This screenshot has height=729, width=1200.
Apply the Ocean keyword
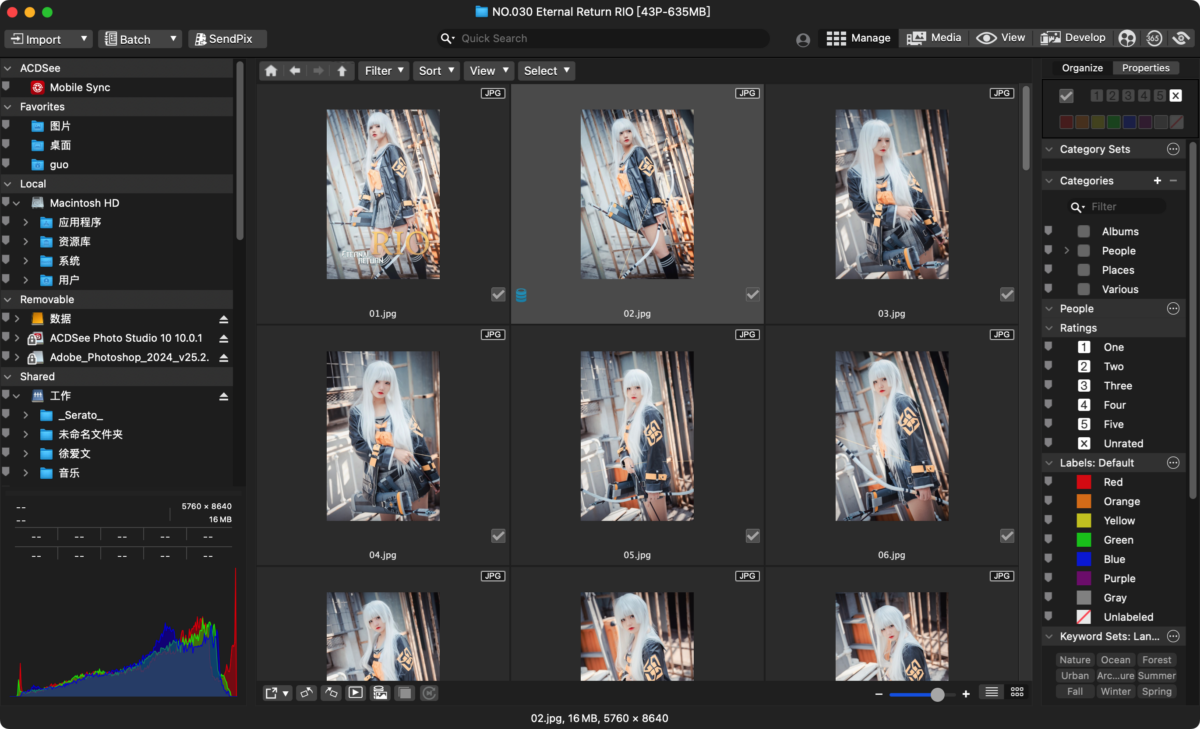pyautogui.click(x=1115, y=660)
